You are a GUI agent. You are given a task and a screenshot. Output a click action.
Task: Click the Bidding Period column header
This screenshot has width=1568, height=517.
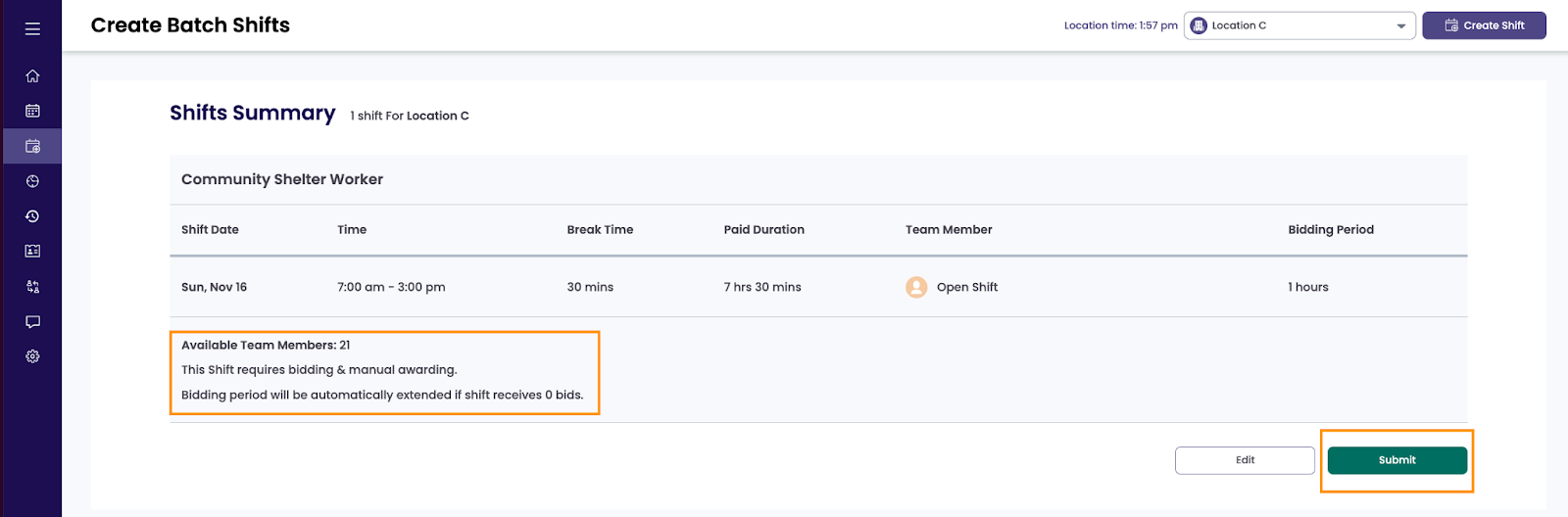pos(1330,230)
